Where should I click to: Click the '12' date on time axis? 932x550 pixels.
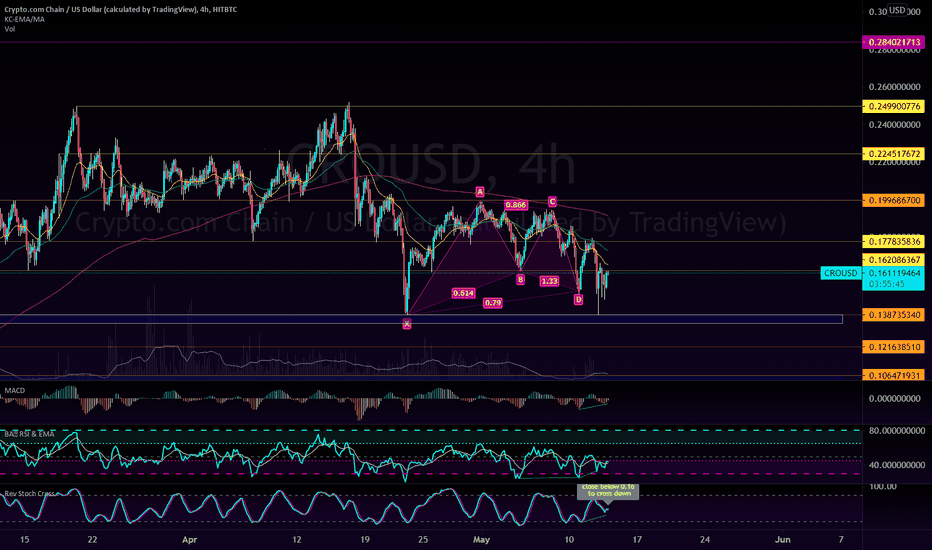point(297,540)
